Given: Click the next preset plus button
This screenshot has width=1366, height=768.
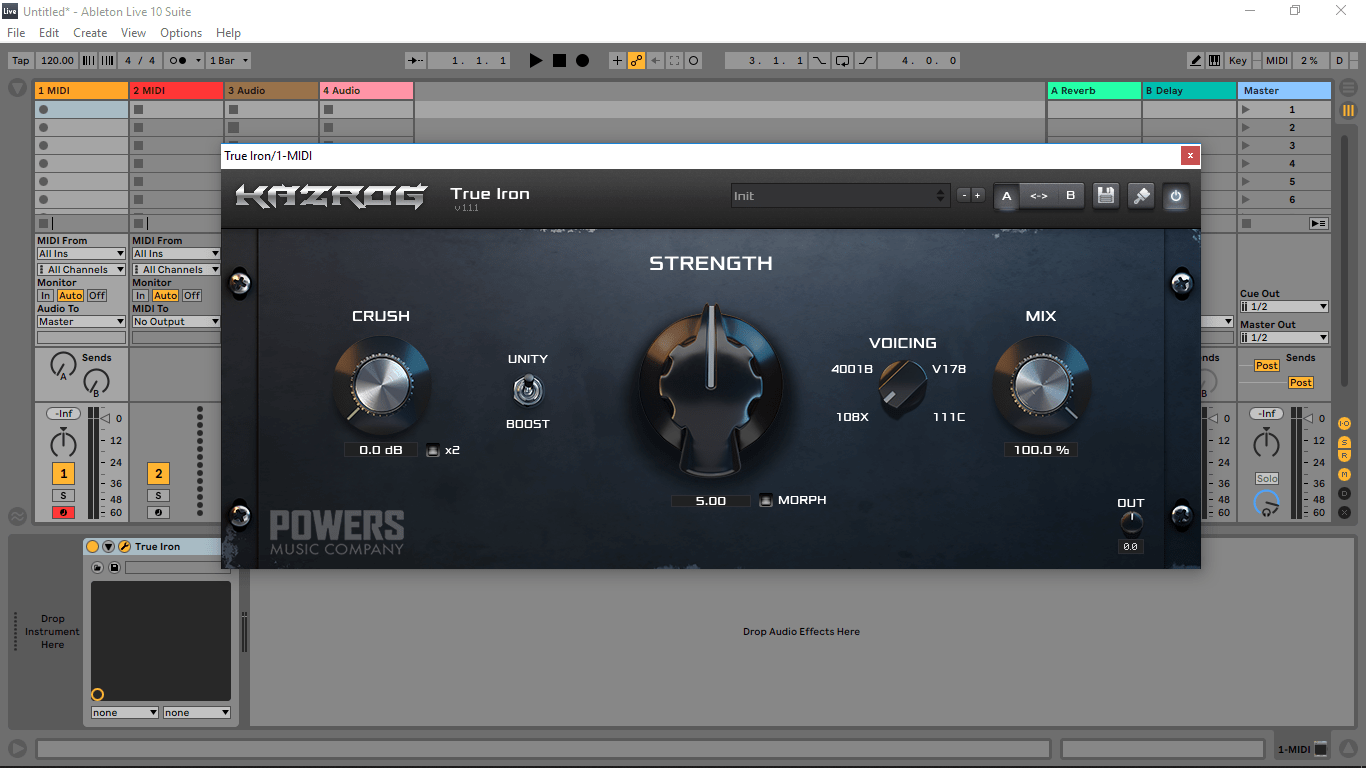Looking at the screenshot, I should [x=978, y=196].
